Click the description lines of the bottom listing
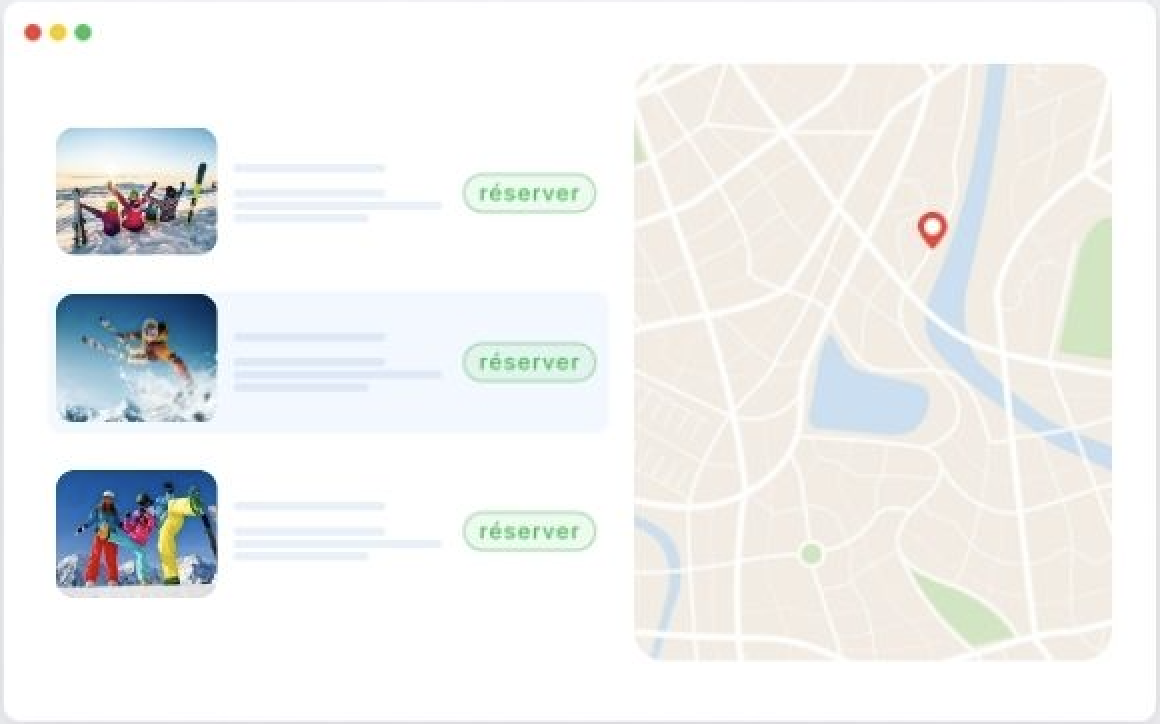This screenshot has height=724, width=1160. coord(337,544)
